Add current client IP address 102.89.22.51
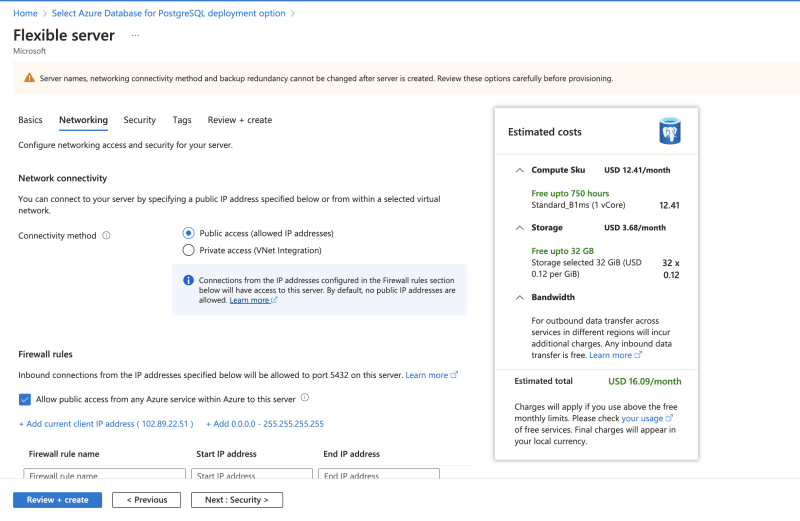 (x=106, y=424)
